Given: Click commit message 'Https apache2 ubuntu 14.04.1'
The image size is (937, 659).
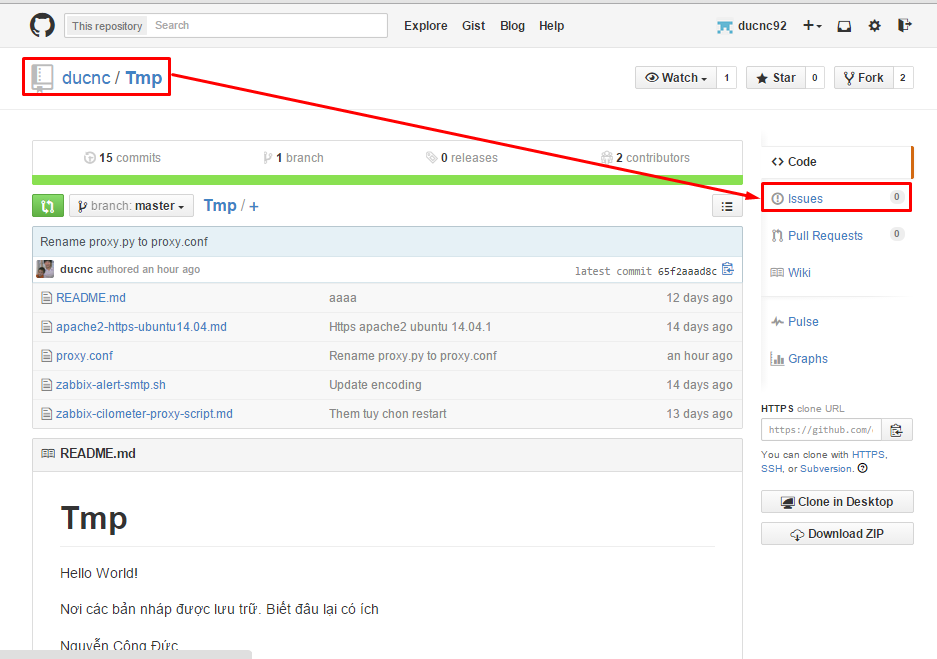Looking at the screenshot, I should click(x=410, y=327).
